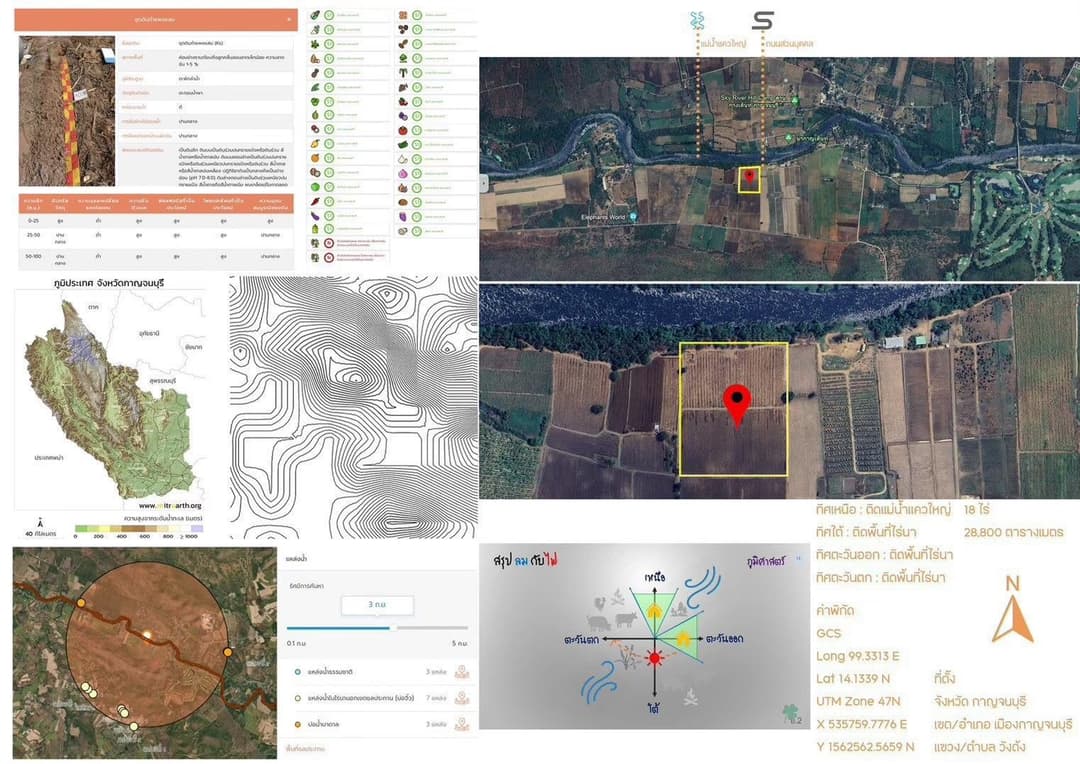
Task: Open the soil profile photo with checkered scale
Action: [x=67, y=111]
